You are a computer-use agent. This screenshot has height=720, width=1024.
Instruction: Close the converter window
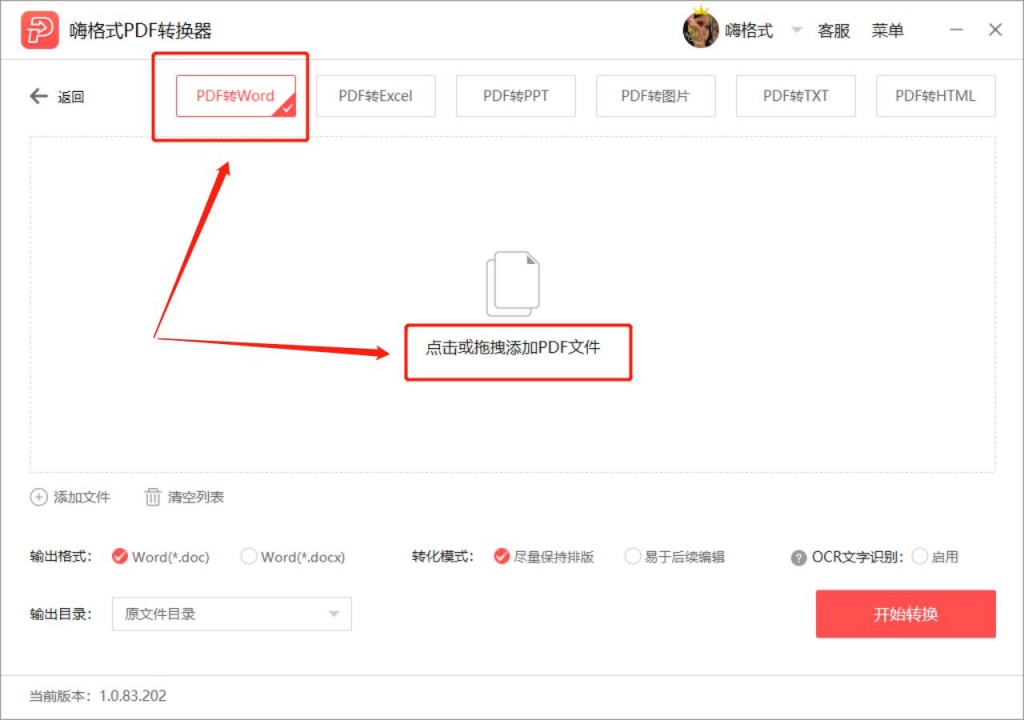click(x=995, y=30)
